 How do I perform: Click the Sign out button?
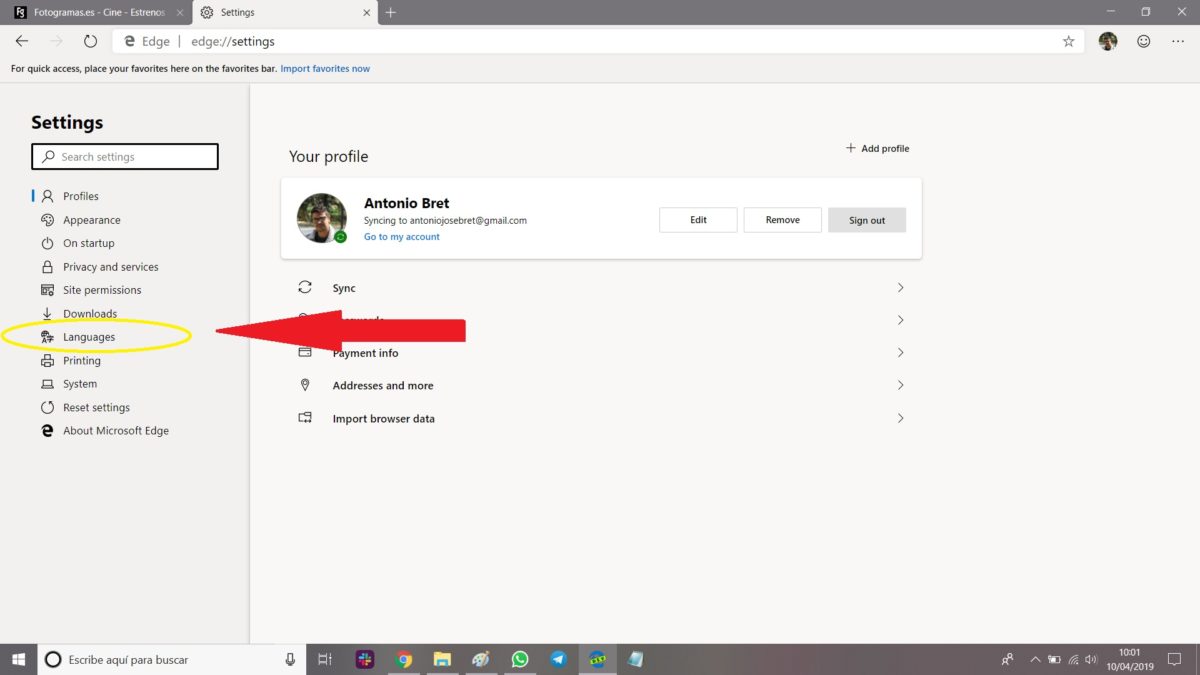866,220
